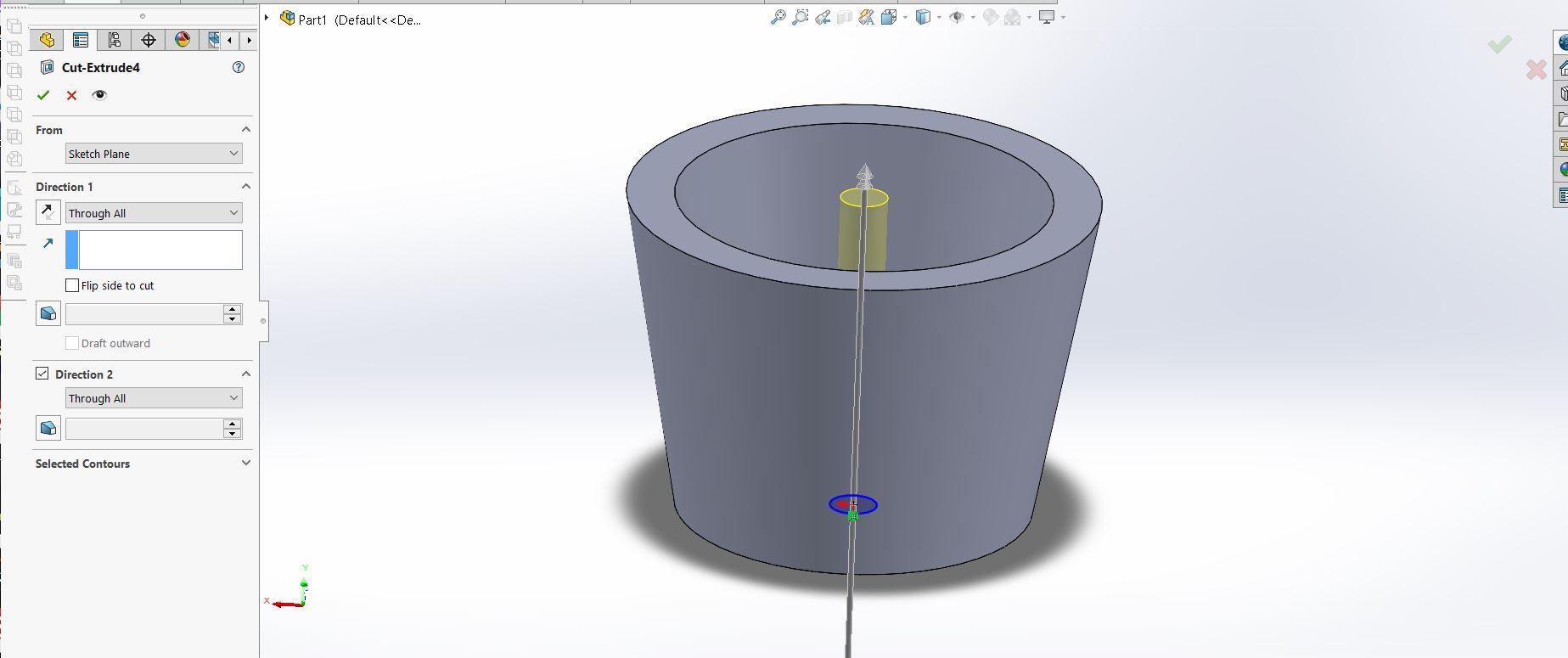The image size is (1568, 658).
Task: Click Apply Scene icon
Action: click(x=1012, y=17)
